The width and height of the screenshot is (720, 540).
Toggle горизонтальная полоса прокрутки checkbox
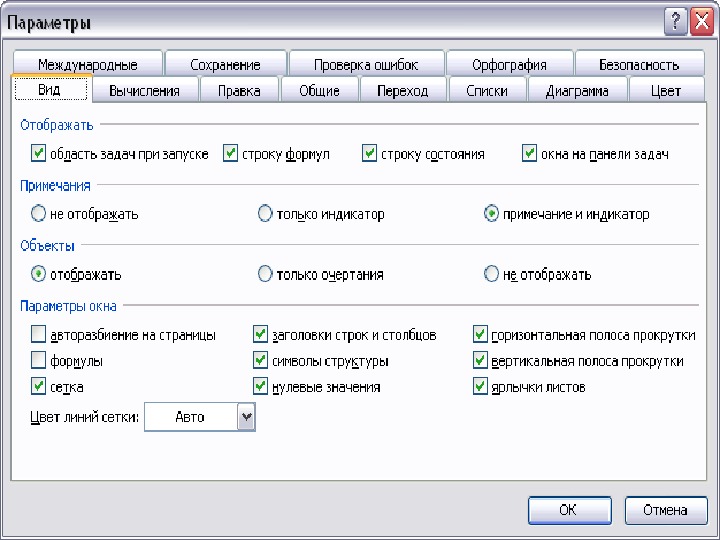click(x=480, y=335)
